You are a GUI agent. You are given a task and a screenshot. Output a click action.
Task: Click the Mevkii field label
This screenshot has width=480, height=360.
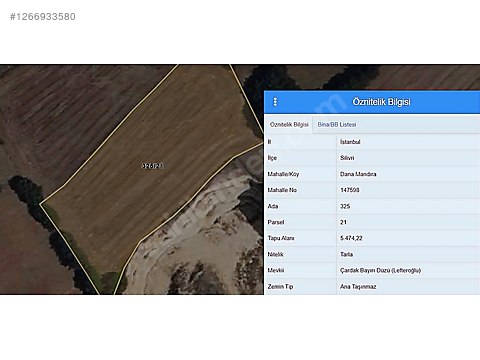(276, 270)
